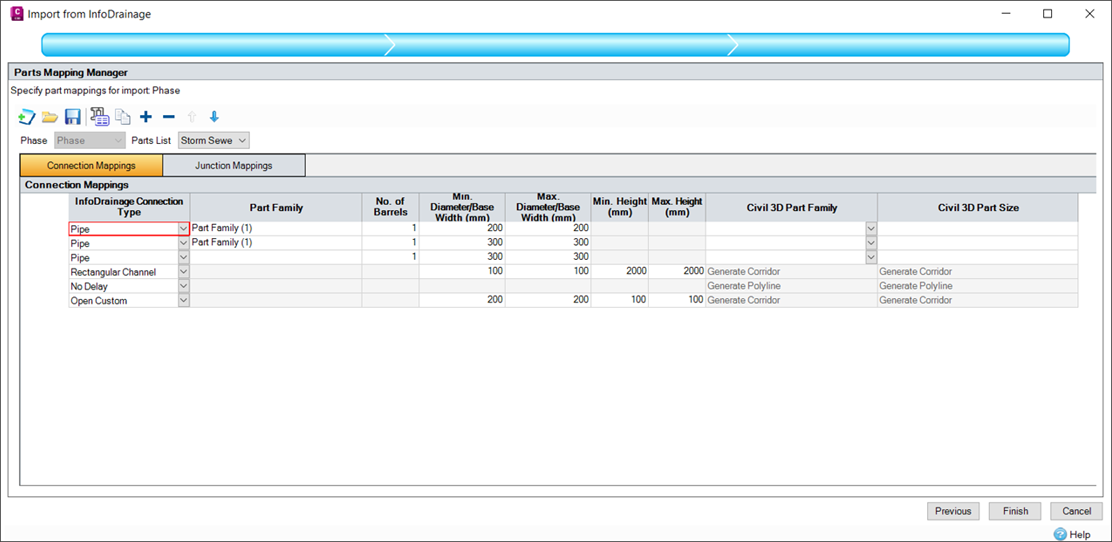This screenshot has width=1112, height=542.
Task: Open the disabled Phase dropdown
Action: coord(90,140)
